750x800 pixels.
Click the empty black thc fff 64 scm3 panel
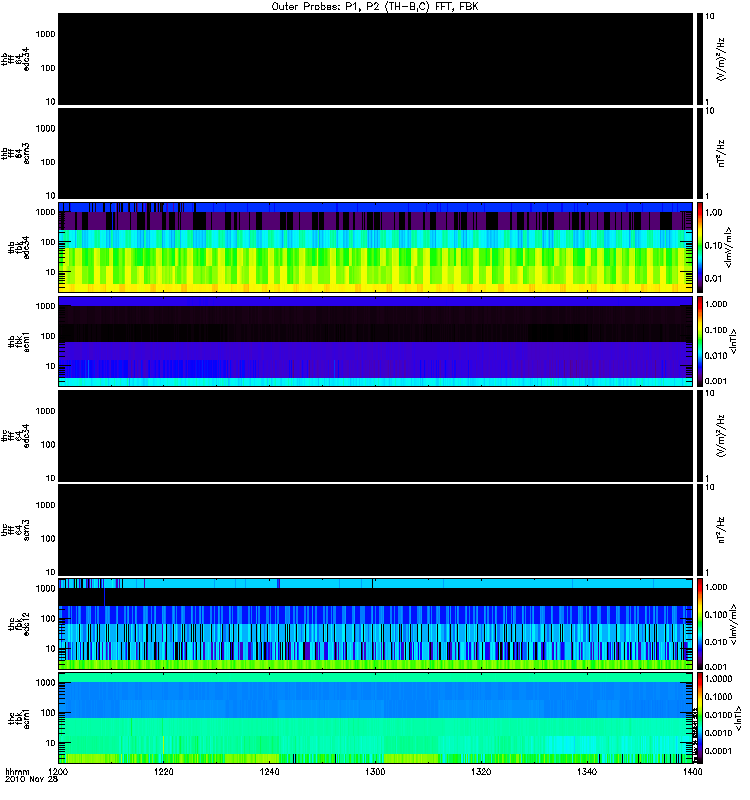(375, 530)
